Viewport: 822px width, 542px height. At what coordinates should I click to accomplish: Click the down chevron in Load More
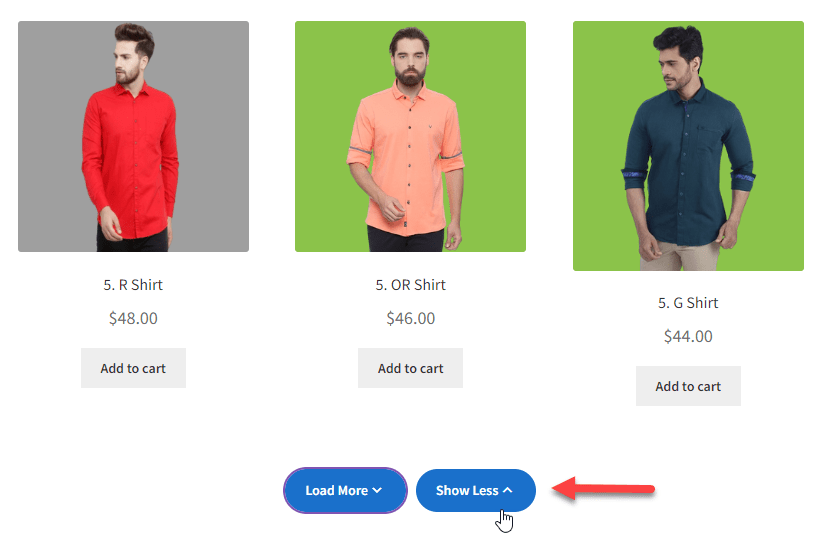click(377, 491)
